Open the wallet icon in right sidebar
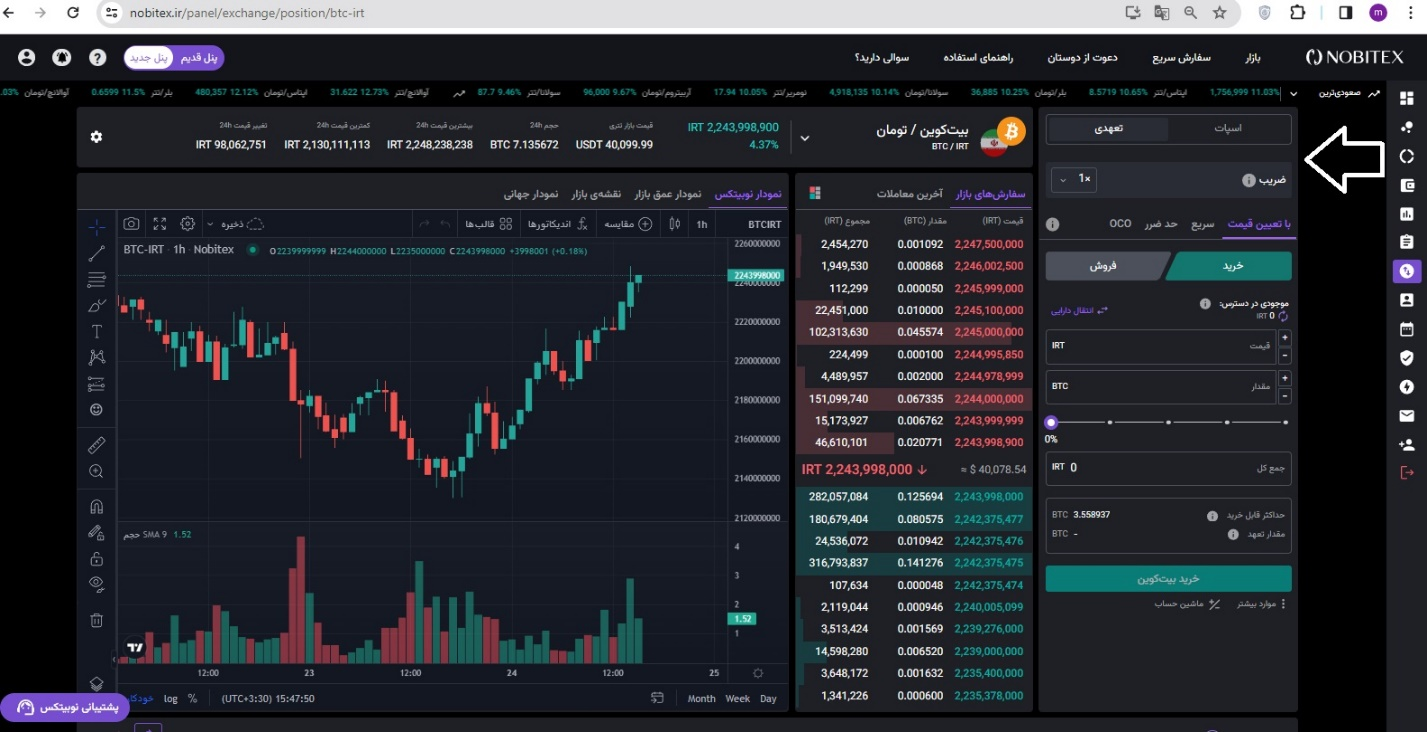The height and width of the screenshot is (732, 1427). [x=1407, y=185]
